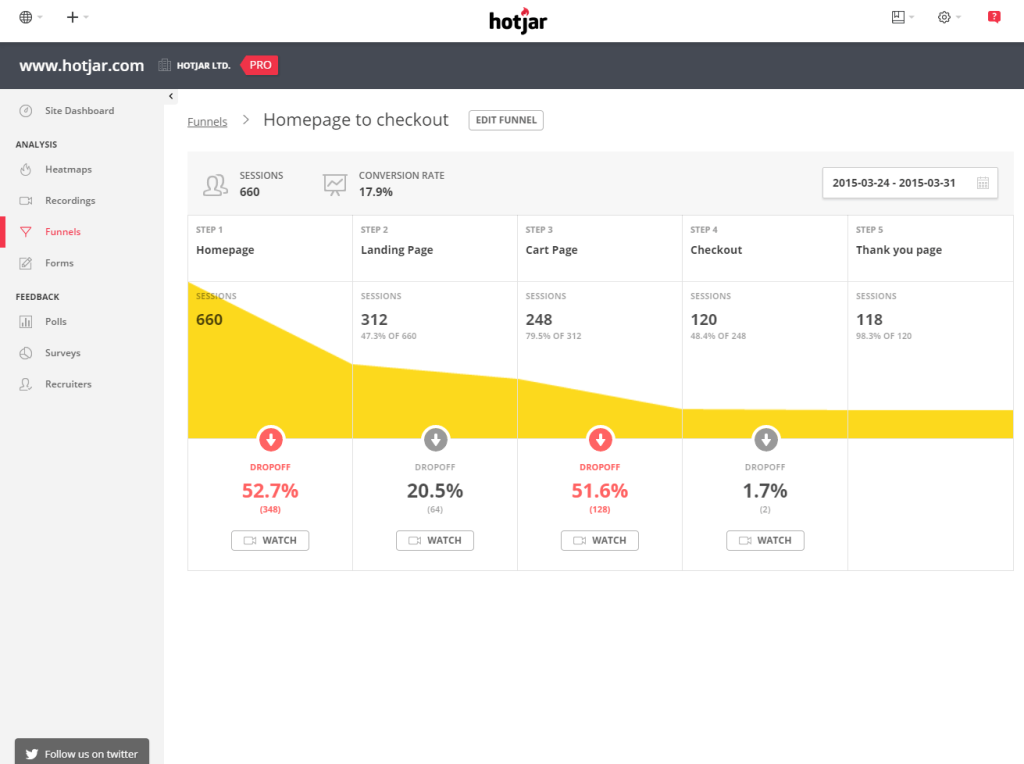Click the gray Landing Page dropoff arrow
This screenshot has width=1024, height=764.
pyautogui.click(x=435, y=439)
